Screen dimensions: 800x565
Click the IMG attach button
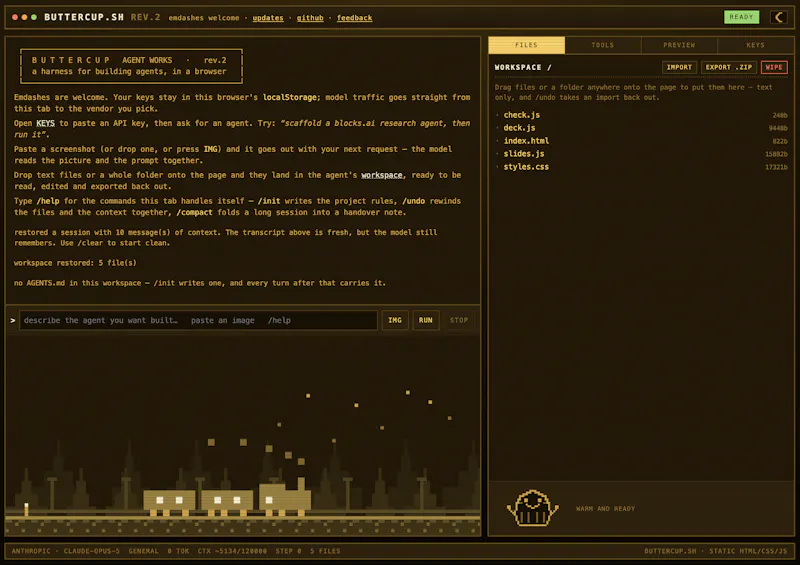tap(395, 320)
